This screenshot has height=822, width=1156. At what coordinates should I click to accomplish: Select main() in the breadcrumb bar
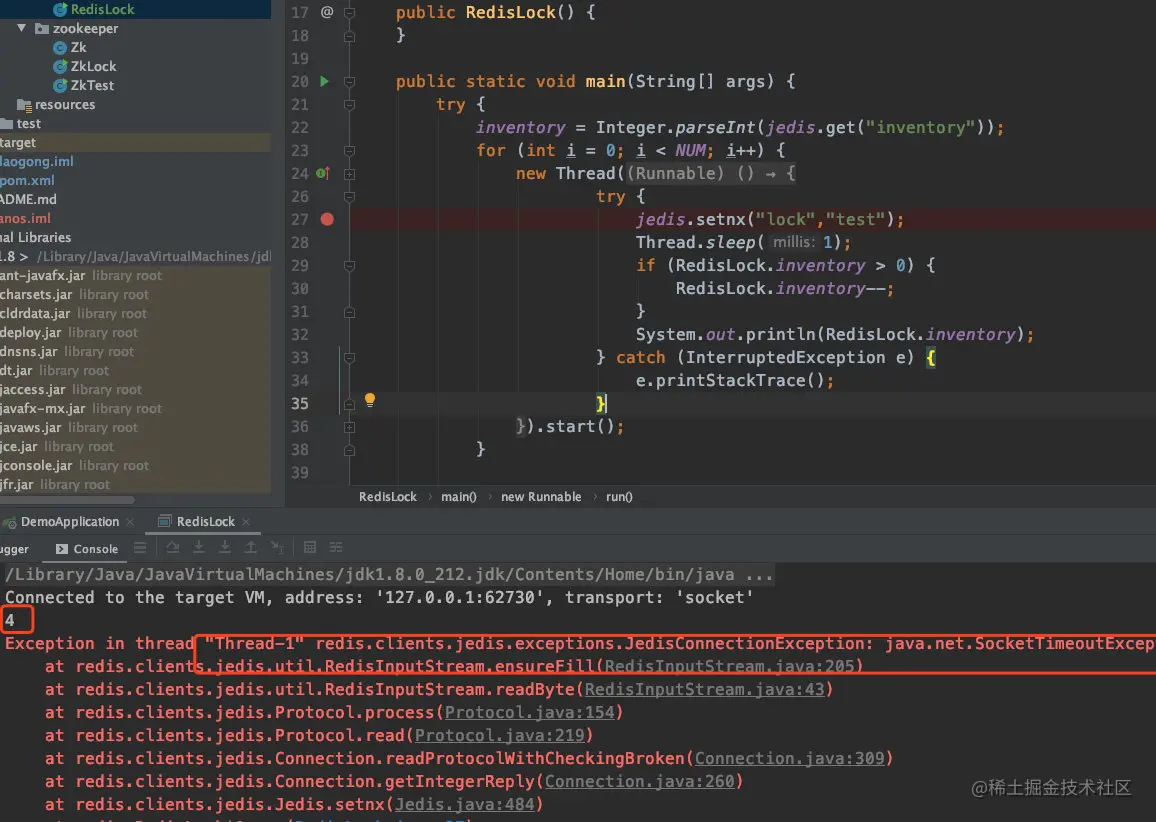(459, 497)
